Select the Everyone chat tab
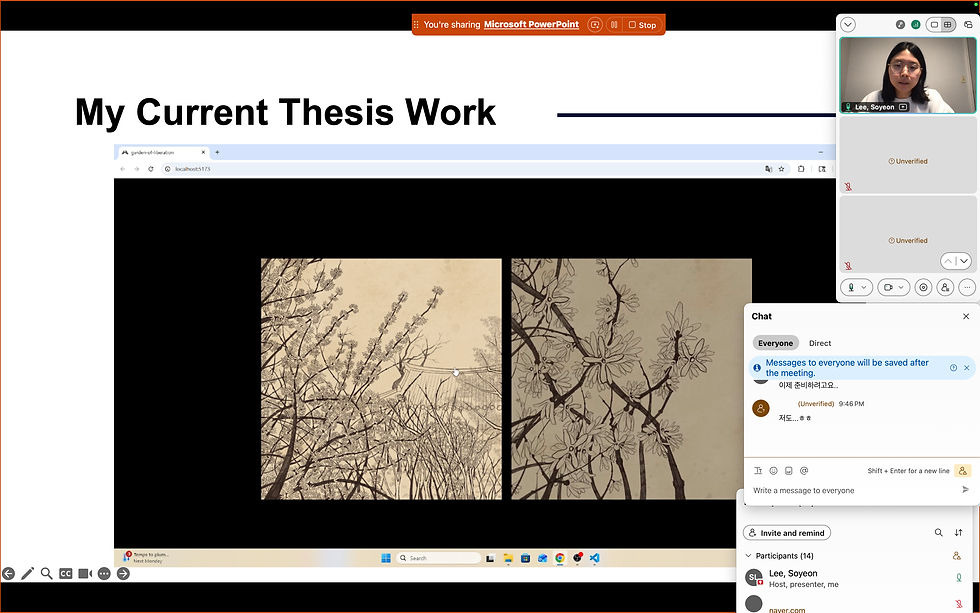Viewport: 980px width, 613px height. click(775, 343)
